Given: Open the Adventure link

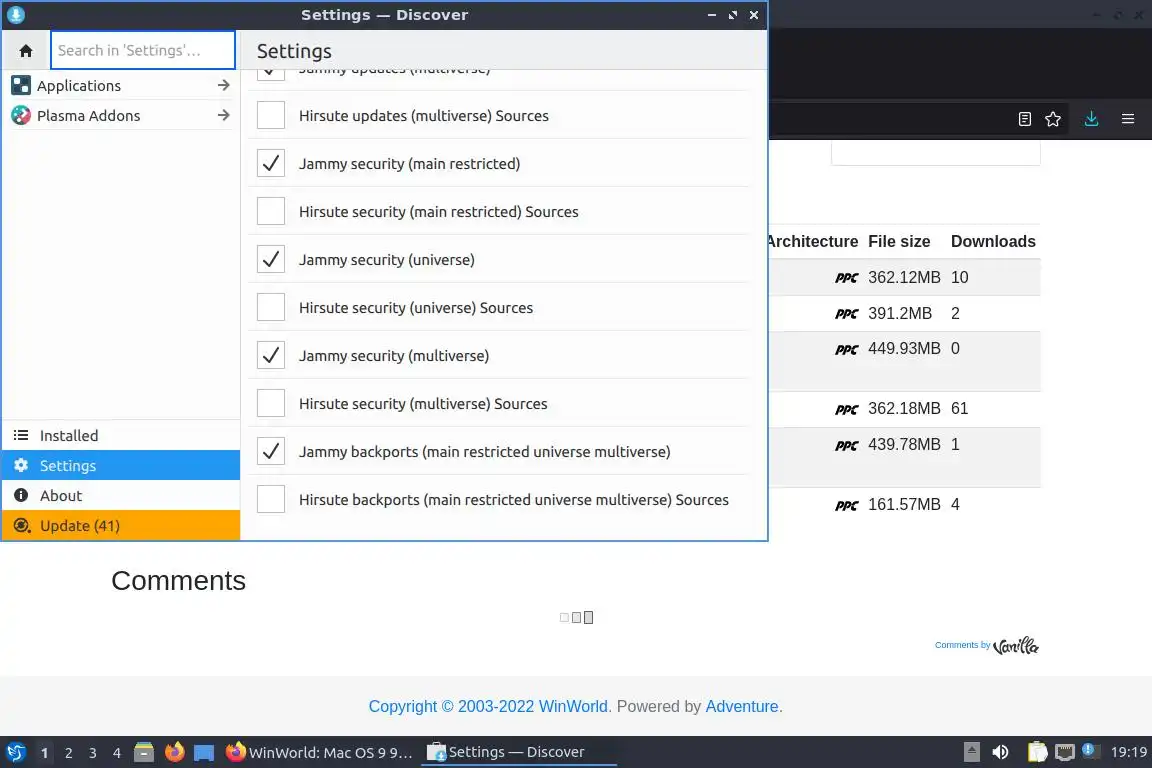Looking at the screenshot, I should tap(741, 706).
